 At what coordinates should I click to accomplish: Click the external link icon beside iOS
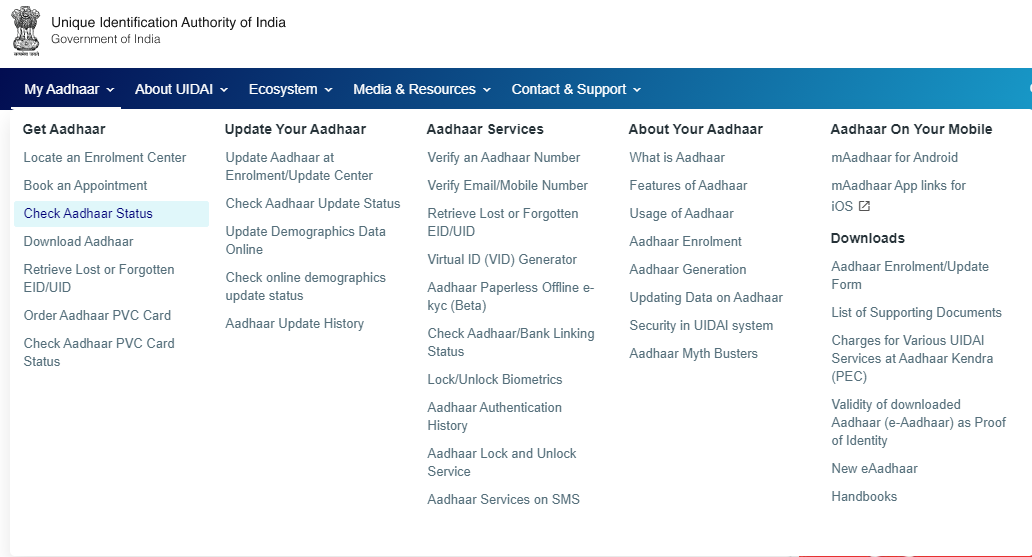(864, 206)
